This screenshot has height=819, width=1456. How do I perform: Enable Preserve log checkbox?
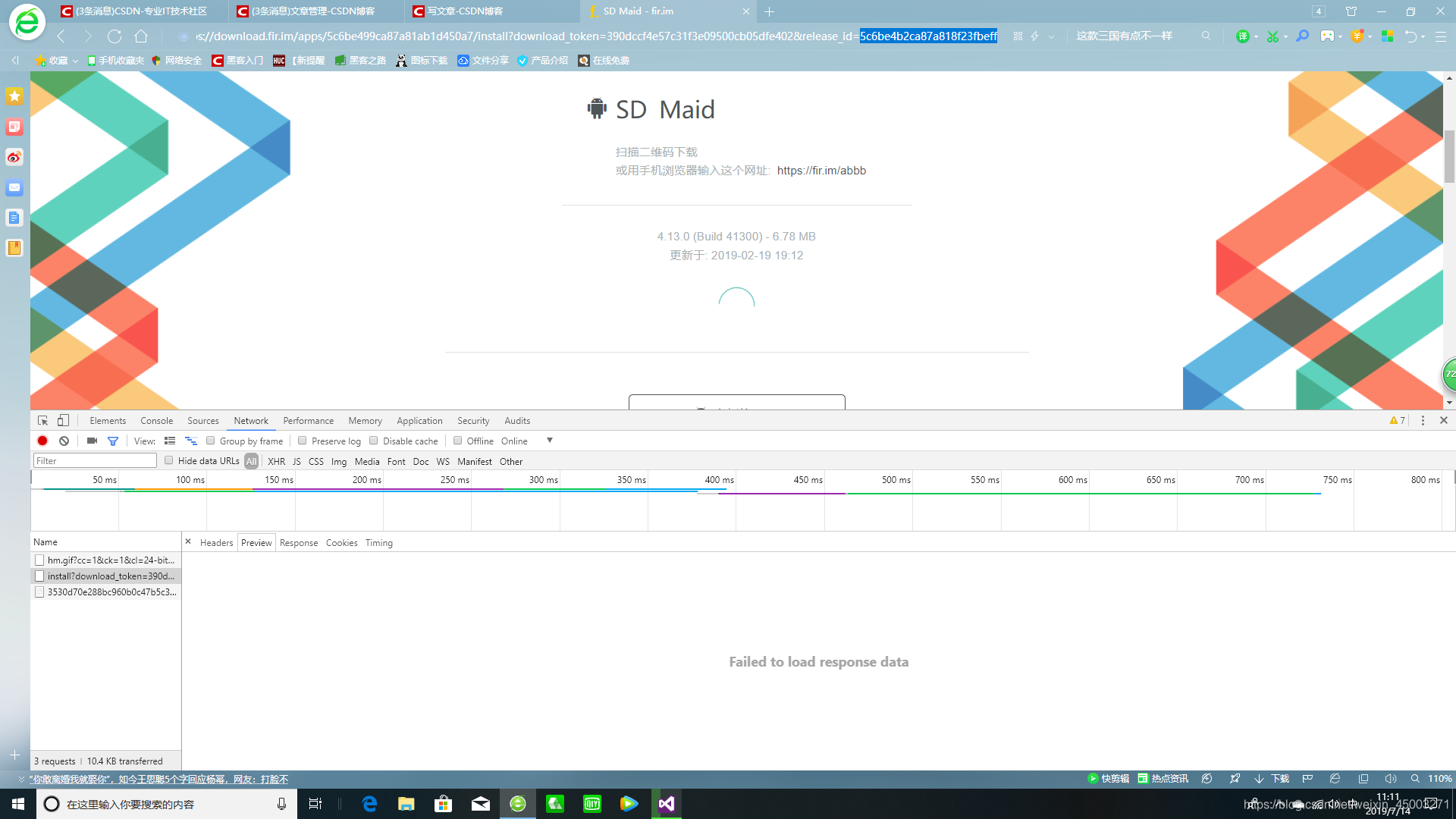pos(303,441)
